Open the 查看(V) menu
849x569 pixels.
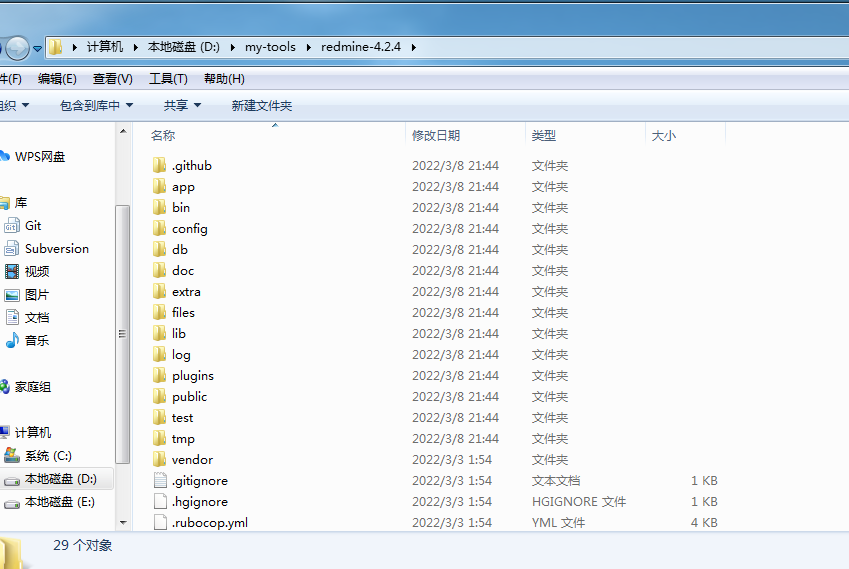112,79
